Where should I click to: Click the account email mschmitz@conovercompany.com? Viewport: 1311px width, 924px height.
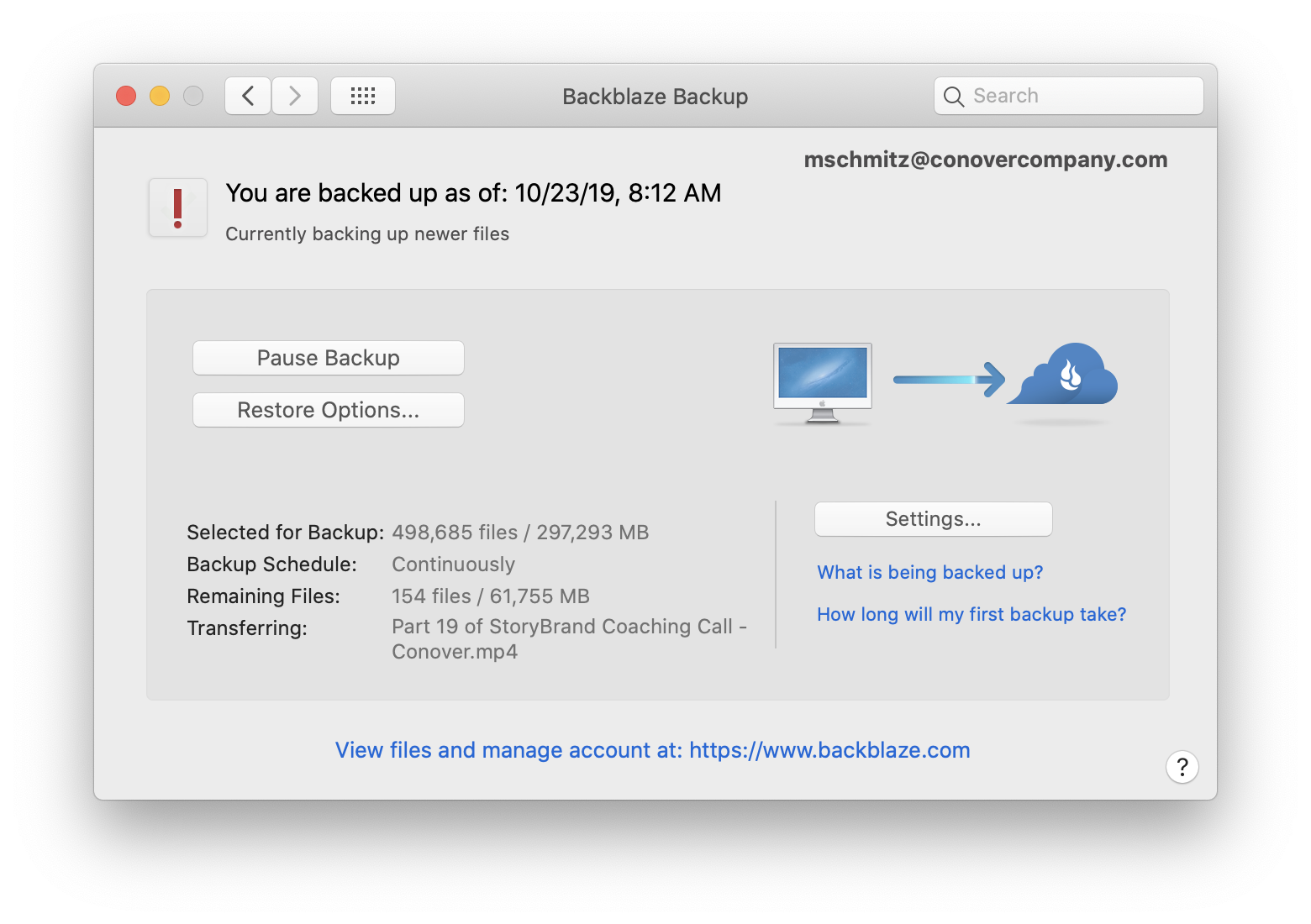coord(986,160)
